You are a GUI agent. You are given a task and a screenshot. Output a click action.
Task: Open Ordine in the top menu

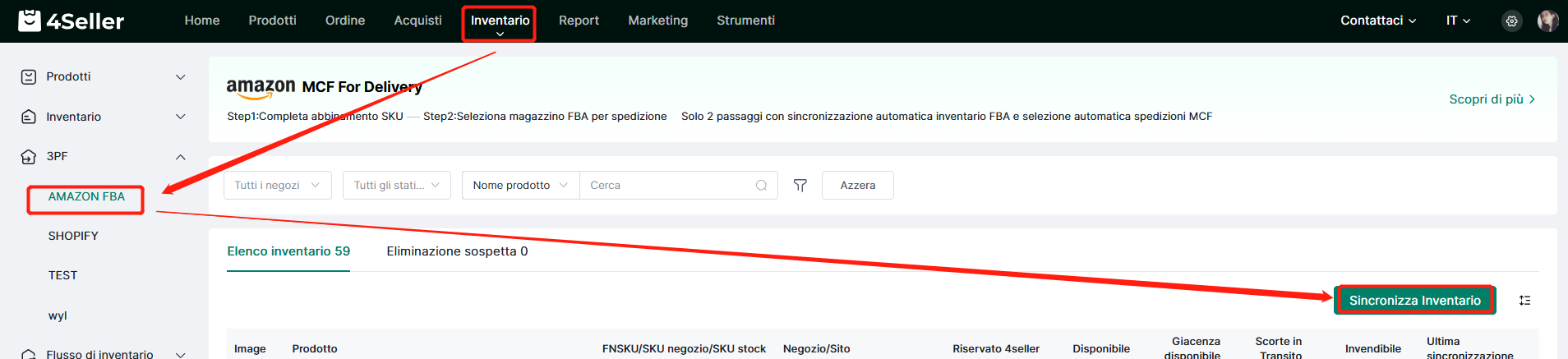[x=345, y=21]
